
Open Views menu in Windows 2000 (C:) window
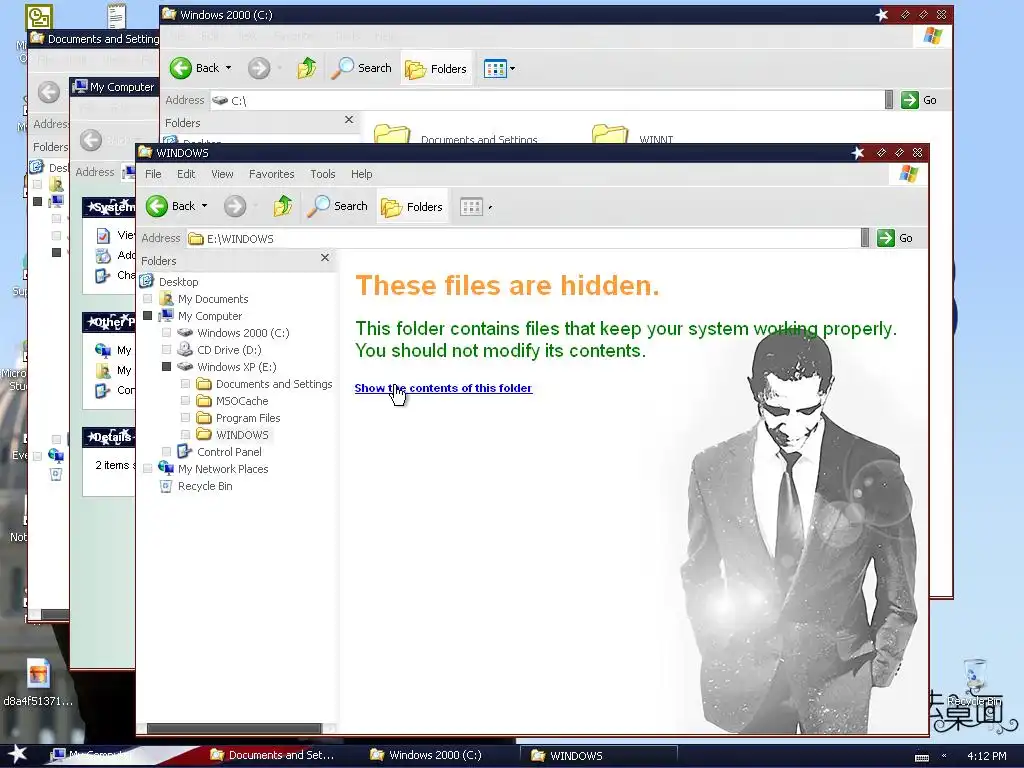[x=500, y=69]
